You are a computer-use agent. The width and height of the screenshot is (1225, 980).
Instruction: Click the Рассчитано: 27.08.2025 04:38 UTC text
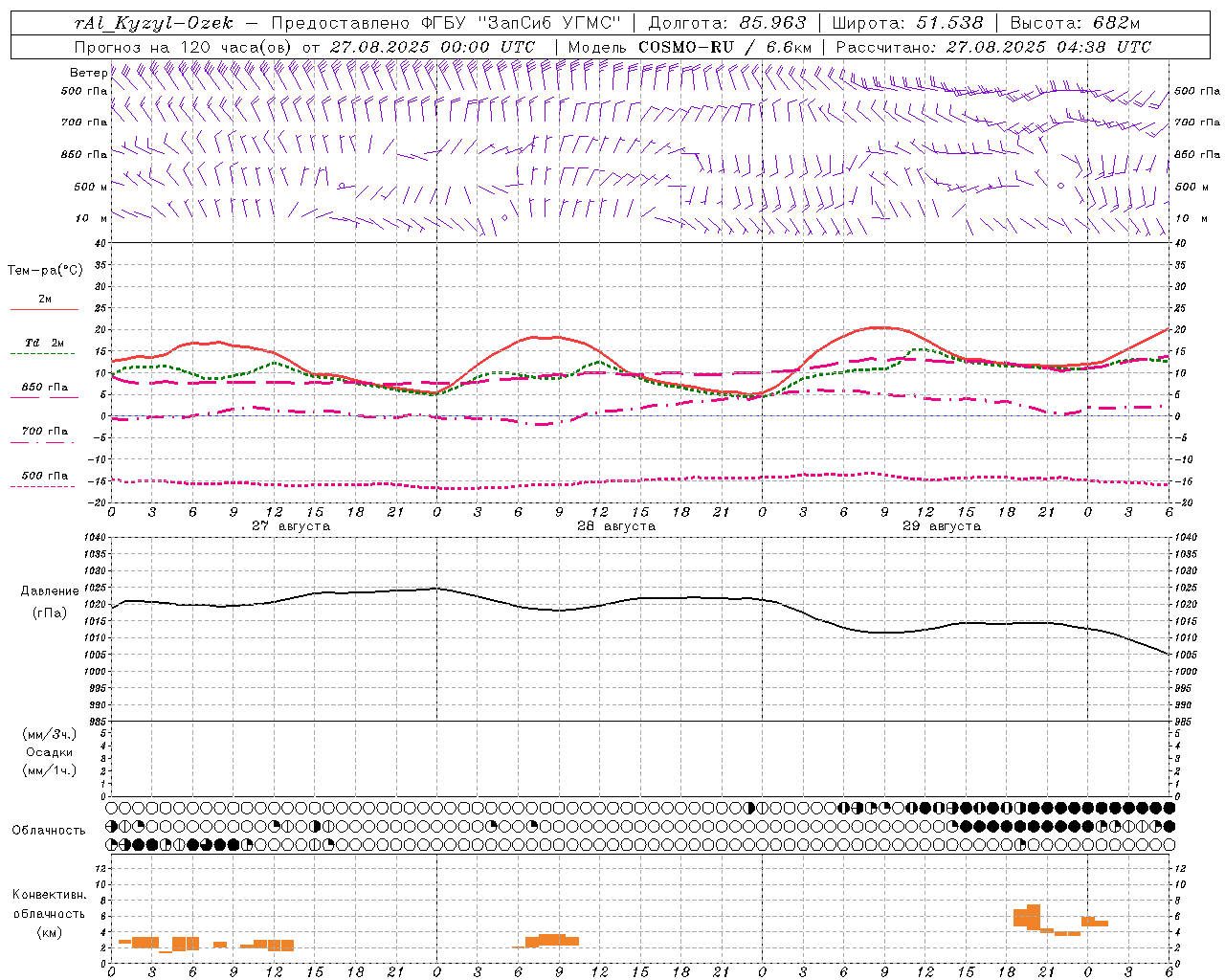click(993, 47)
